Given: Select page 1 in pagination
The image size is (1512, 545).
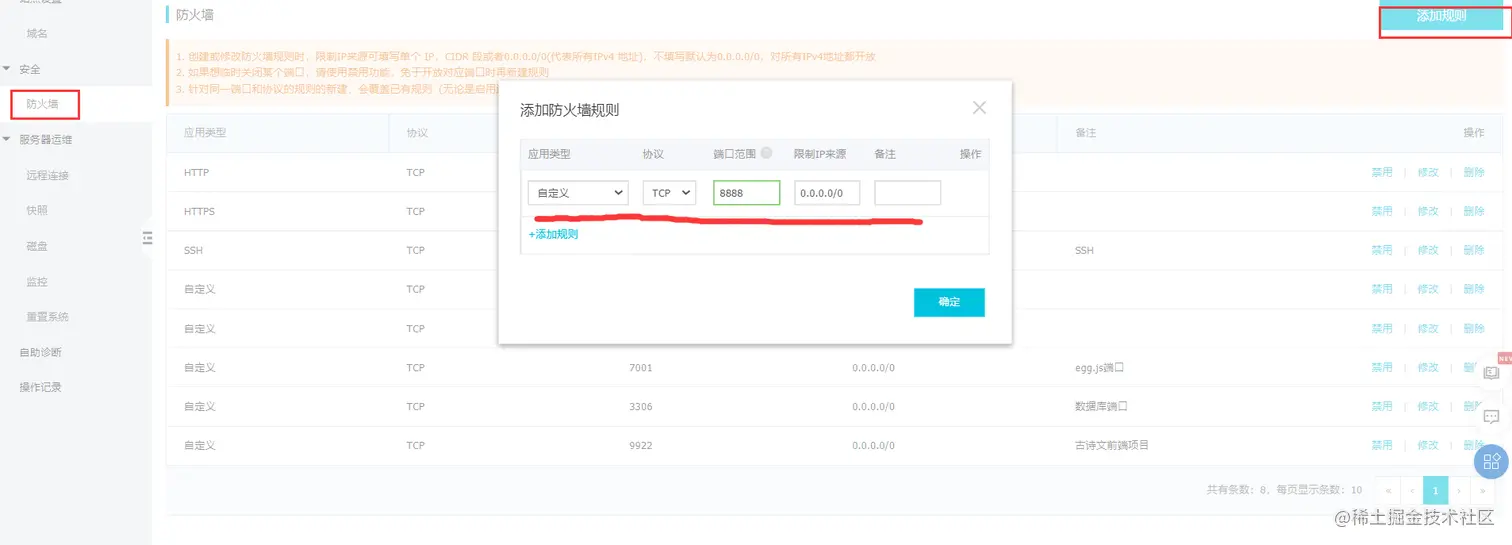Looking at the screenshot, I should 1435,490.
